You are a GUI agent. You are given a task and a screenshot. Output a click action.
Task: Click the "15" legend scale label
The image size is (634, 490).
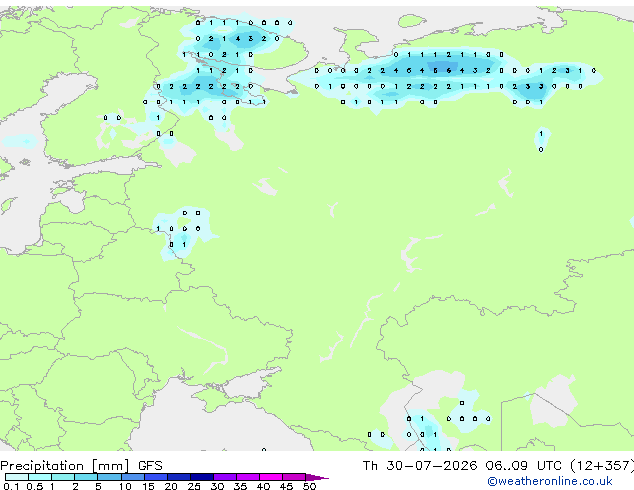coord(148,486)
